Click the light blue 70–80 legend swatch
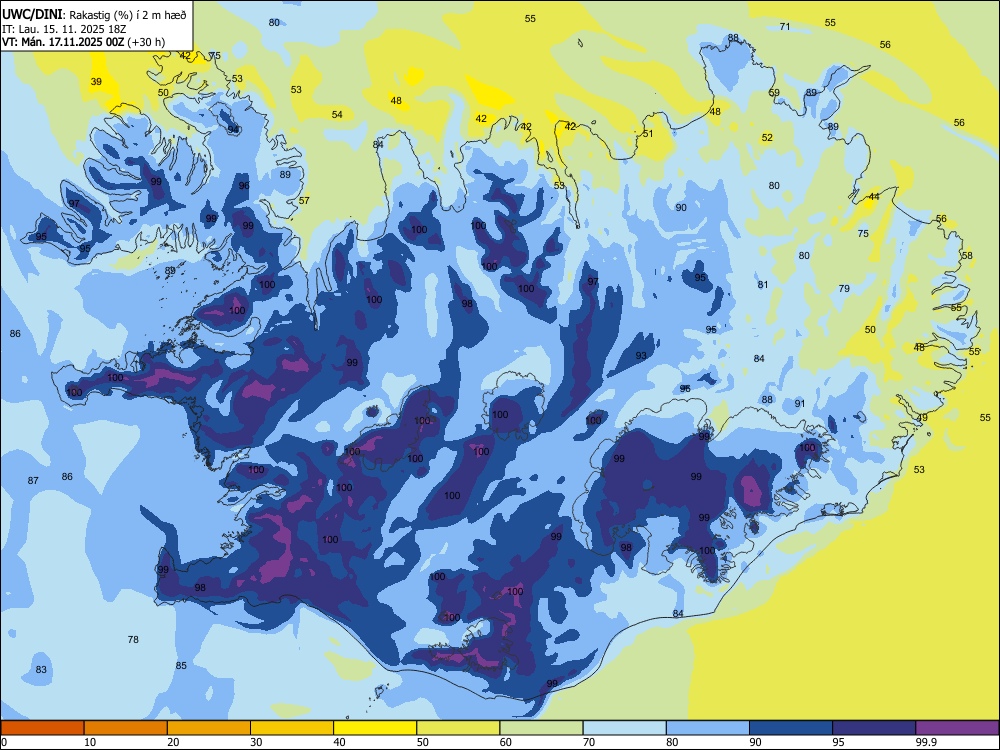This screenshot has height=750, width=1000. [x=624, y=728]
